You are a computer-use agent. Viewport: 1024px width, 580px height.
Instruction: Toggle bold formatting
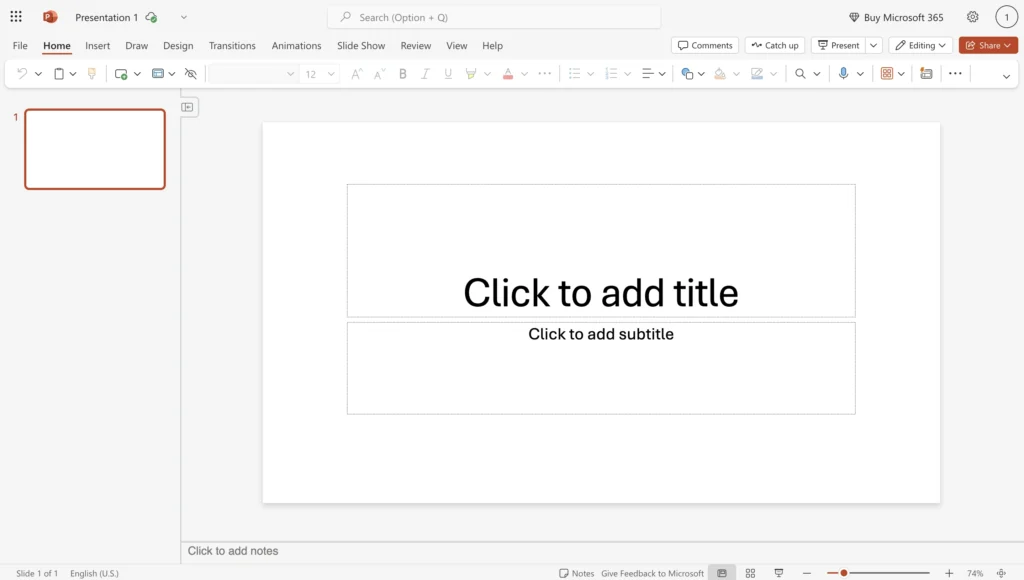(x=403, y=74)
